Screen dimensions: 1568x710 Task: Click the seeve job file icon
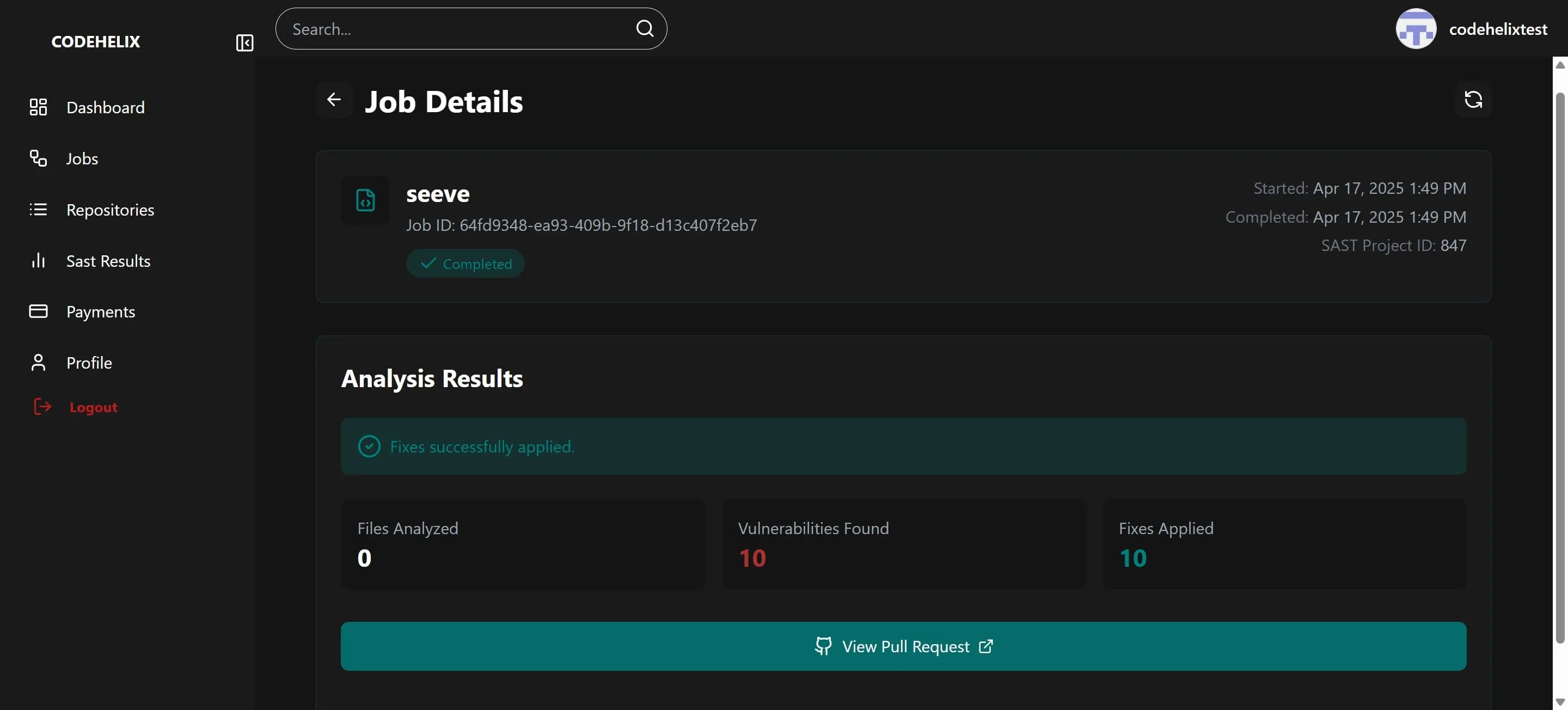365,200
